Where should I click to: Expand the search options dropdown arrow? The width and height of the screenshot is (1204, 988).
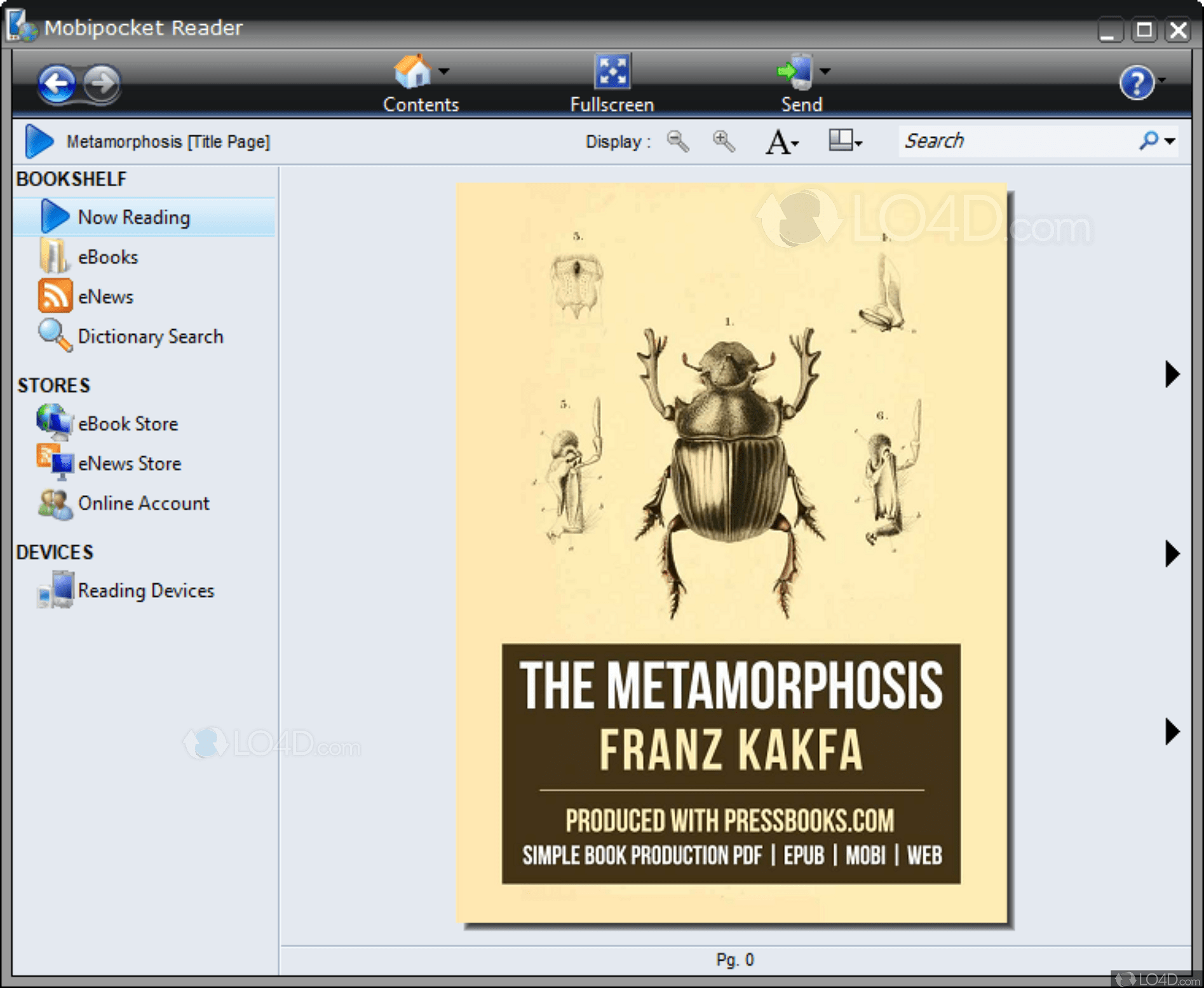pos(1170,141)
